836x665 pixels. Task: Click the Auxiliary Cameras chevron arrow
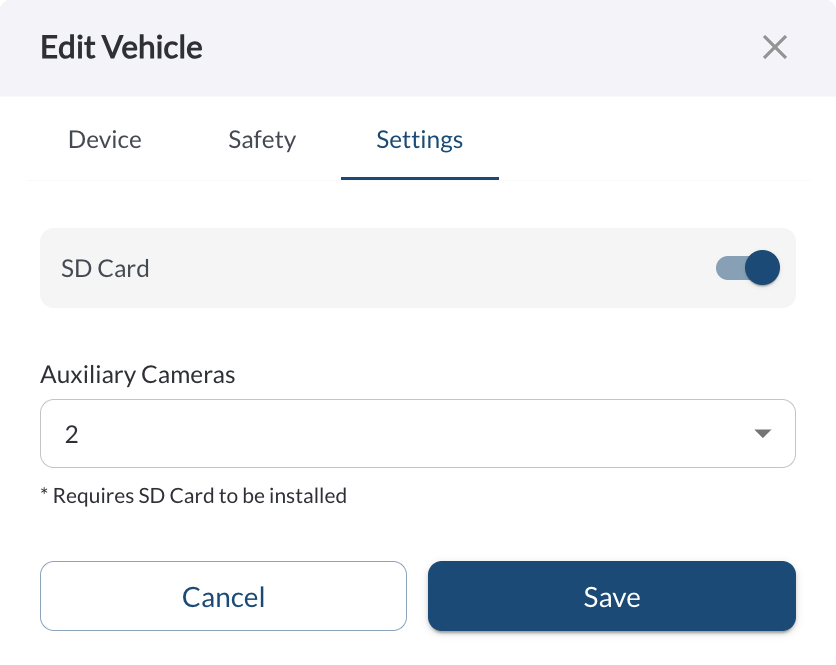(x=763, y=433)
